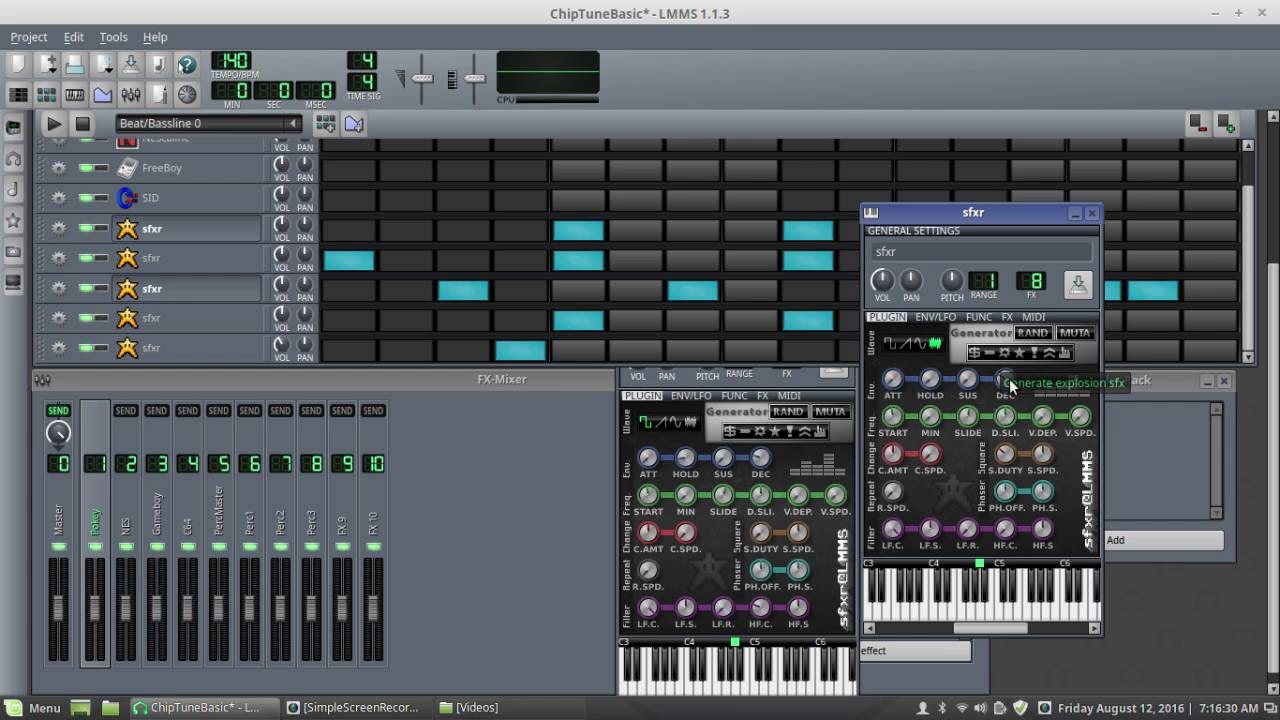
Task: Click the What's This help icon
Action: [x=187, y=65]
